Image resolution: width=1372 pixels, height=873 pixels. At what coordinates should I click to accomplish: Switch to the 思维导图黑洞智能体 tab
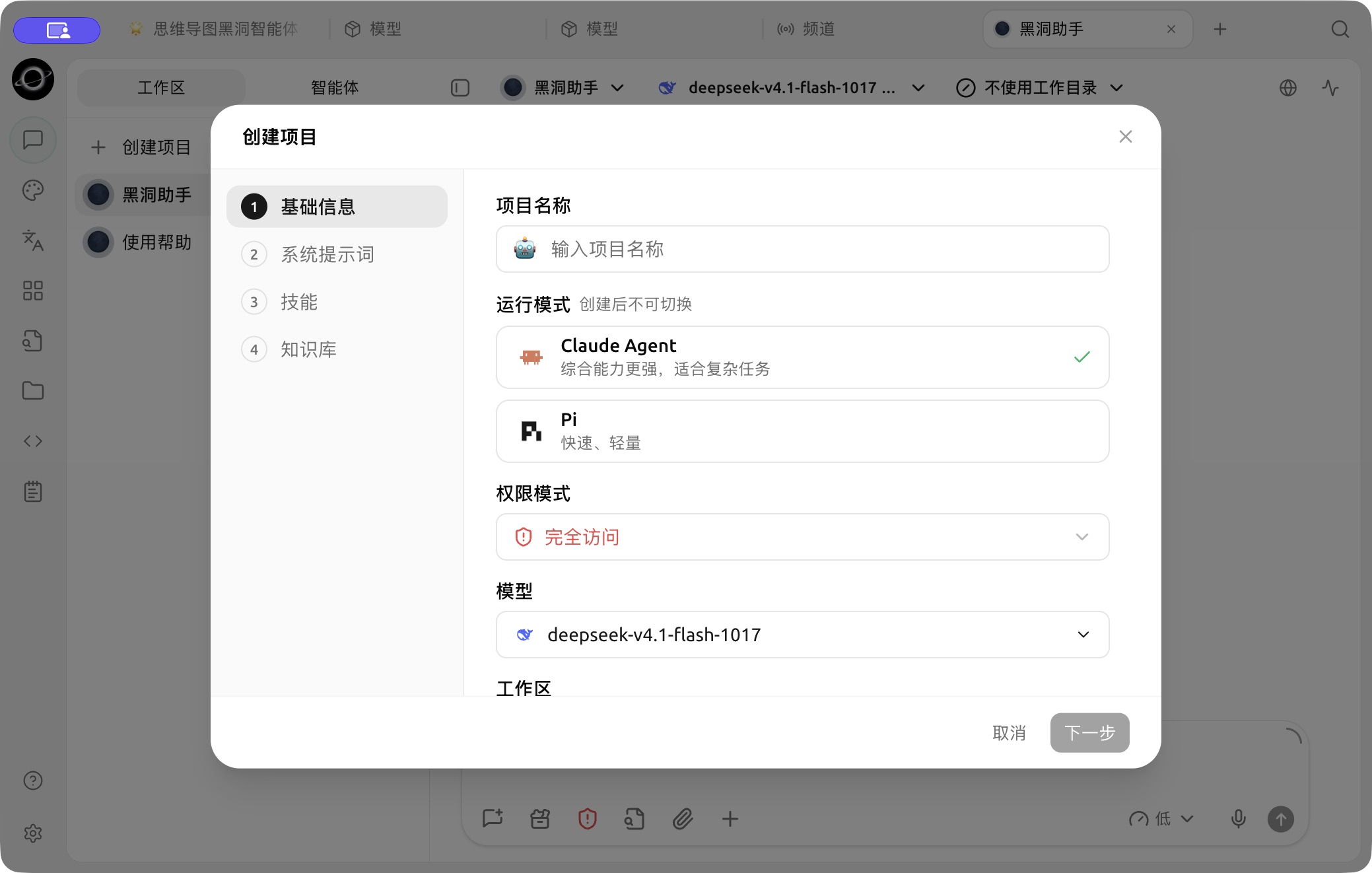point(214,29)
